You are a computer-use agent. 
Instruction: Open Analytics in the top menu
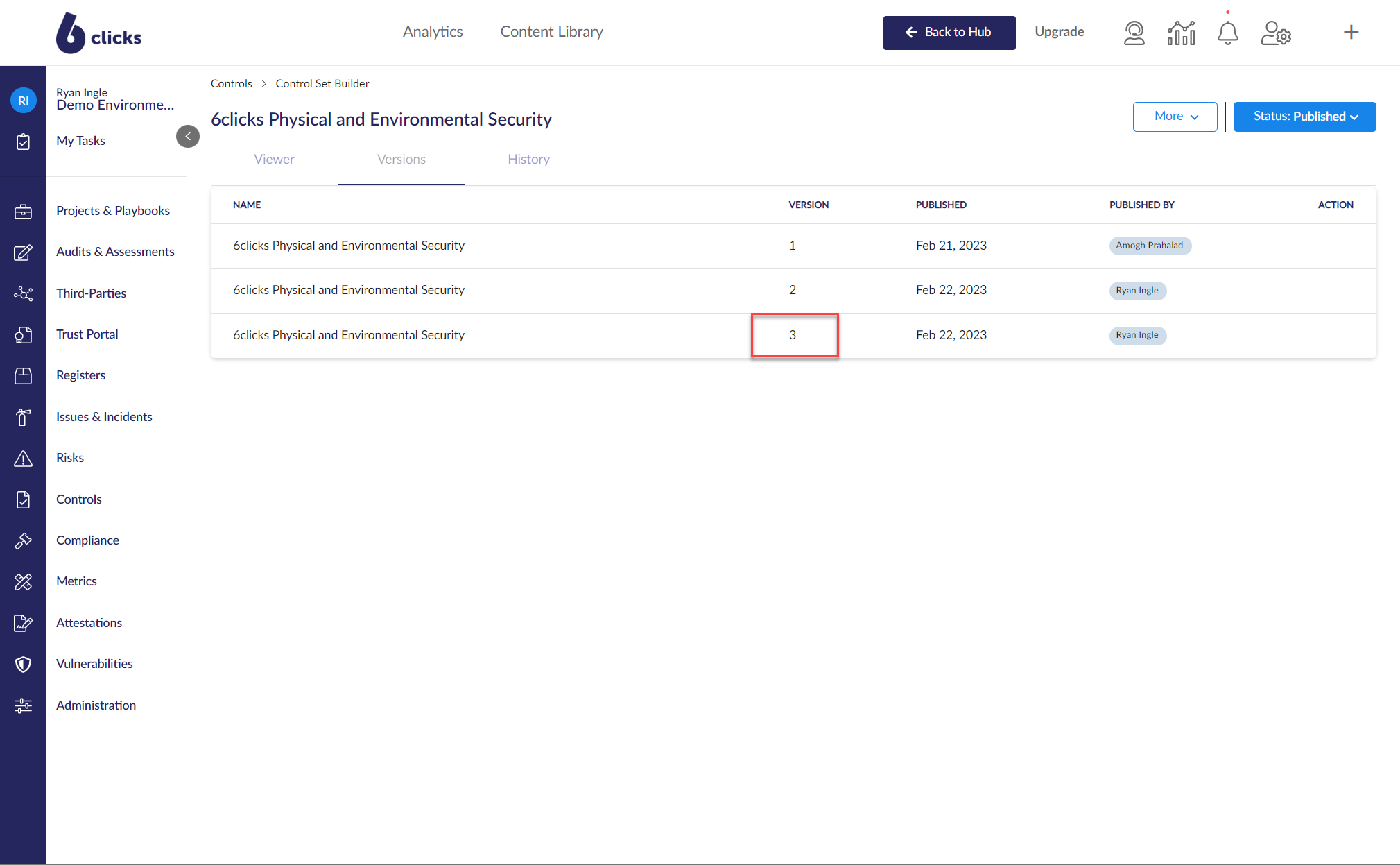[x=433, y=32]
